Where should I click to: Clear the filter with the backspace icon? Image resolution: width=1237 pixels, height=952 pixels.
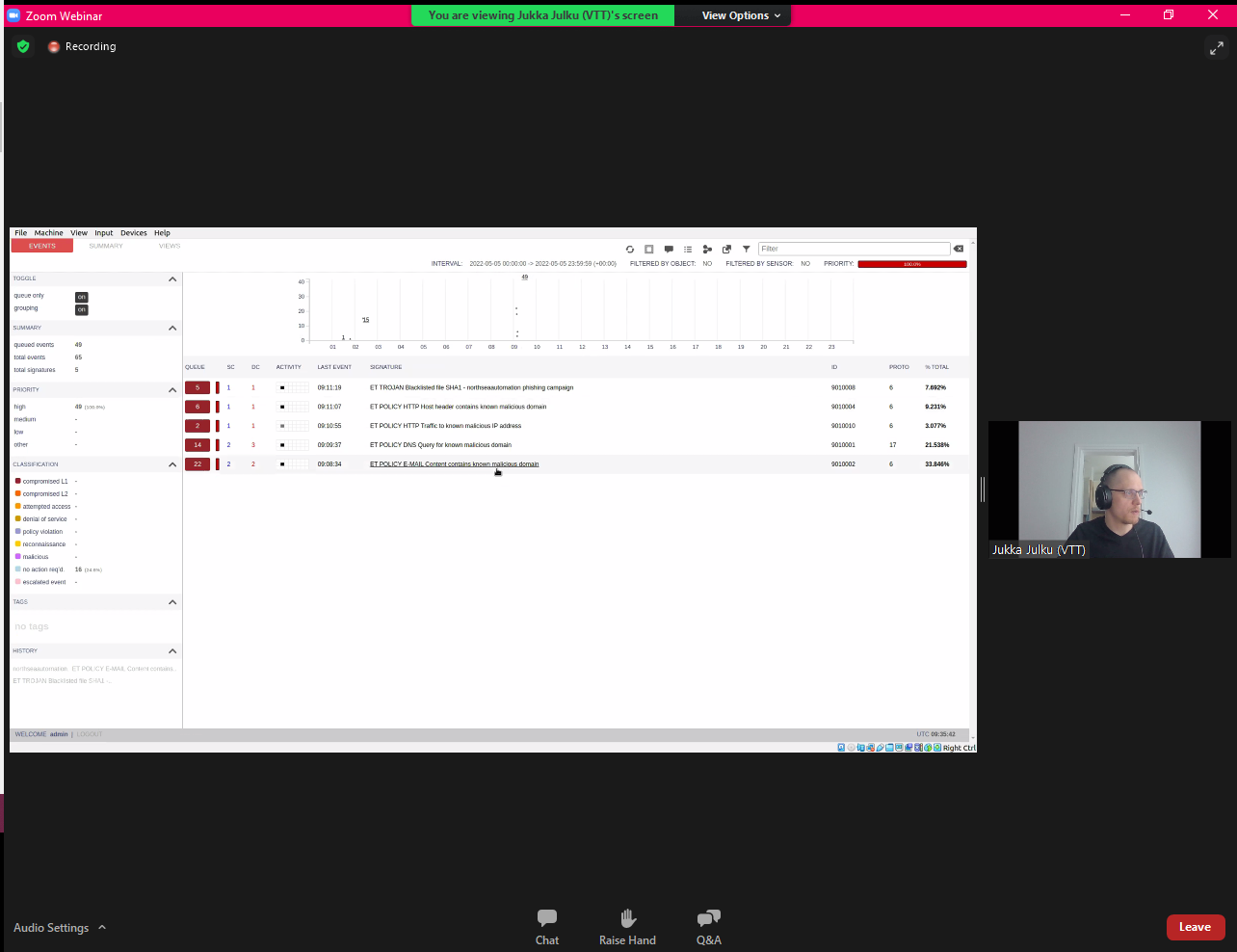959,249
